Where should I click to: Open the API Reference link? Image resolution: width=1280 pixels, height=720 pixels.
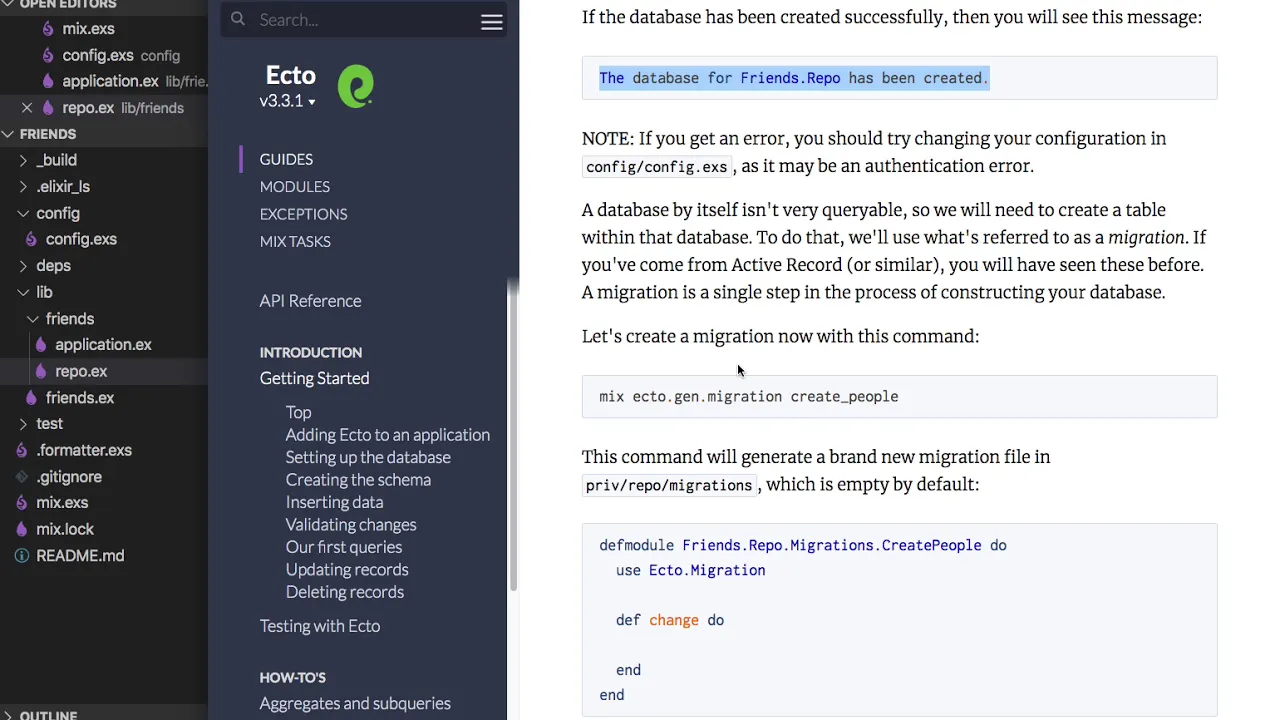(x=310, y=301)
